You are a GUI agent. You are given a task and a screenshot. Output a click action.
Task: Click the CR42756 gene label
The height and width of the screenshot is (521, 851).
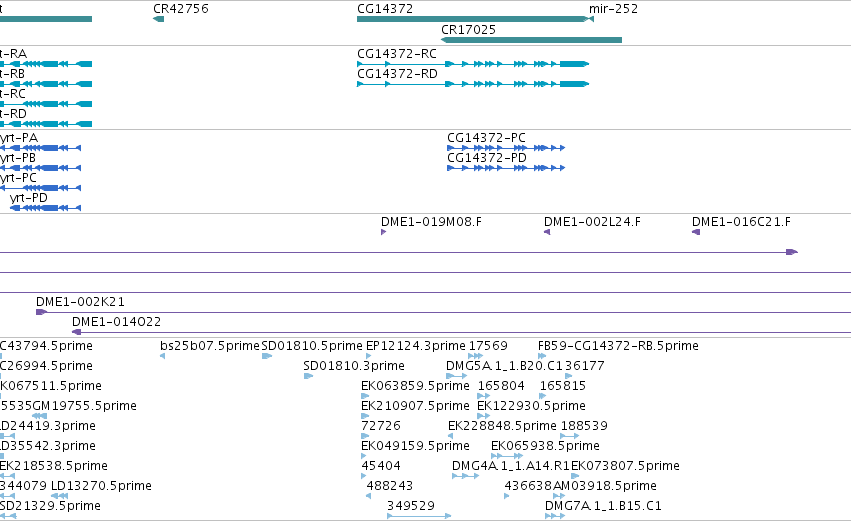181,9
